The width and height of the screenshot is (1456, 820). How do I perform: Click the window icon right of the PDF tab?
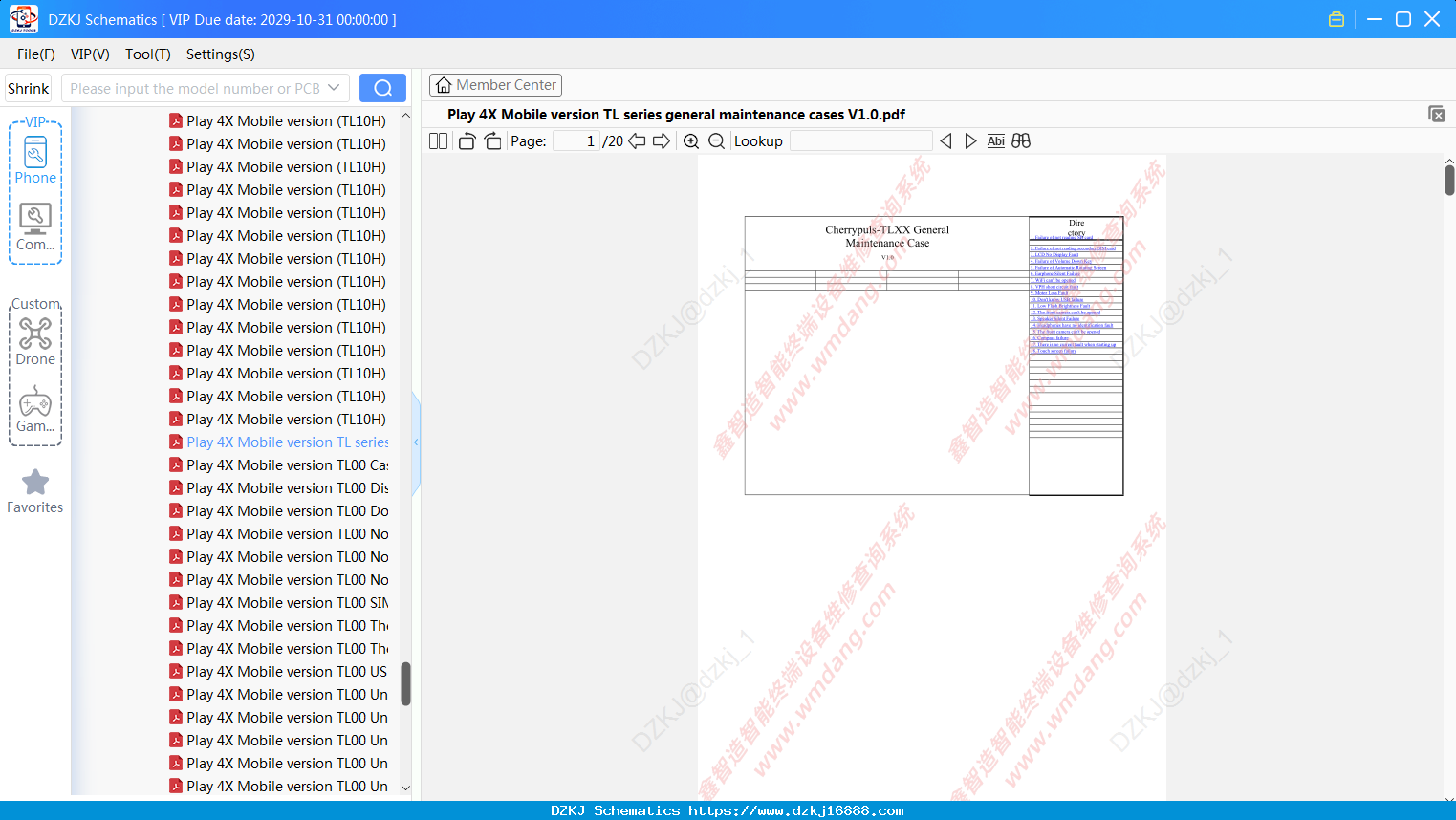[x=1437, y=114]
